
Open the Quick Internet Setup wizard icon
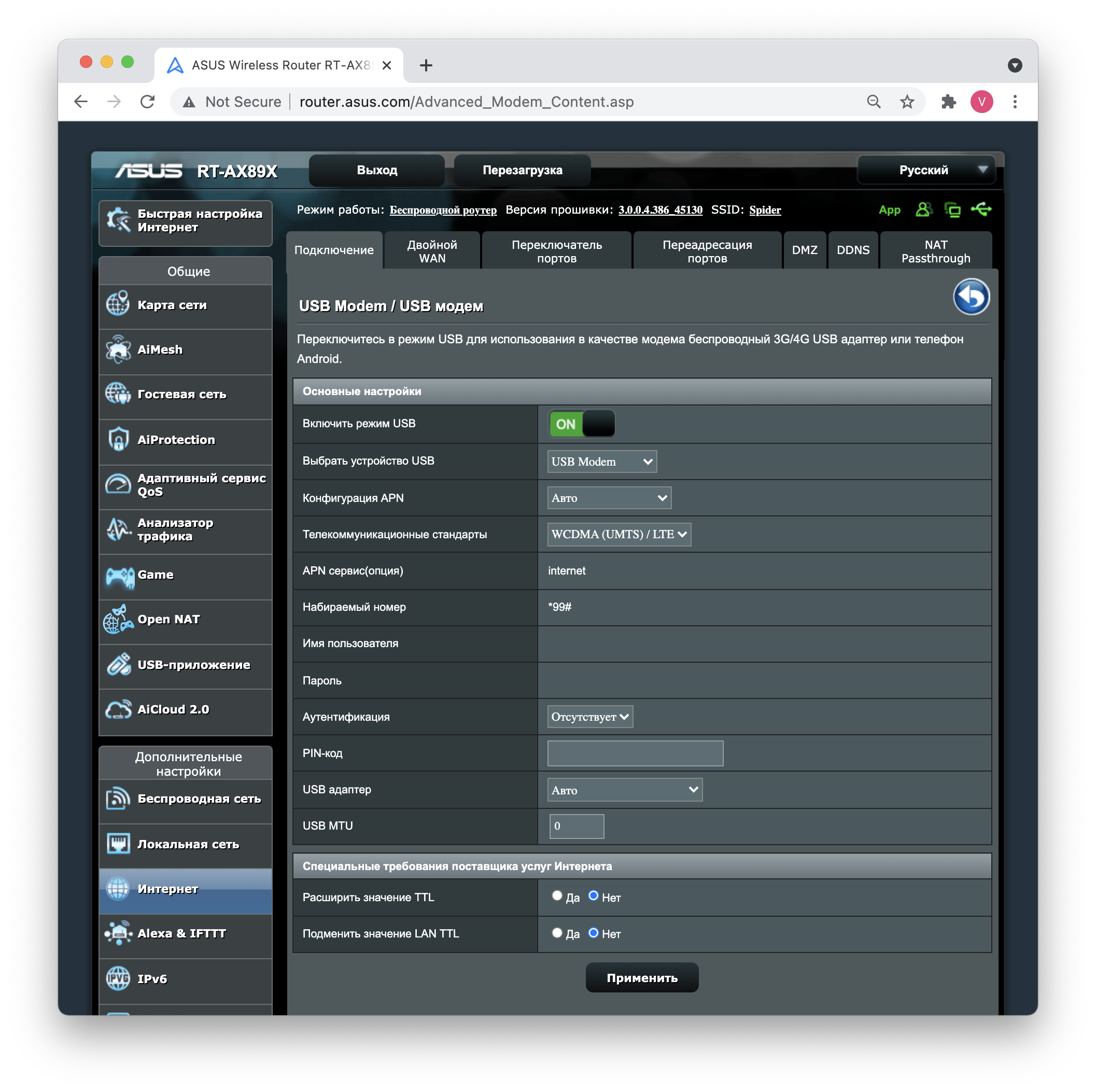pyautogui.click(x=119, y=221)
